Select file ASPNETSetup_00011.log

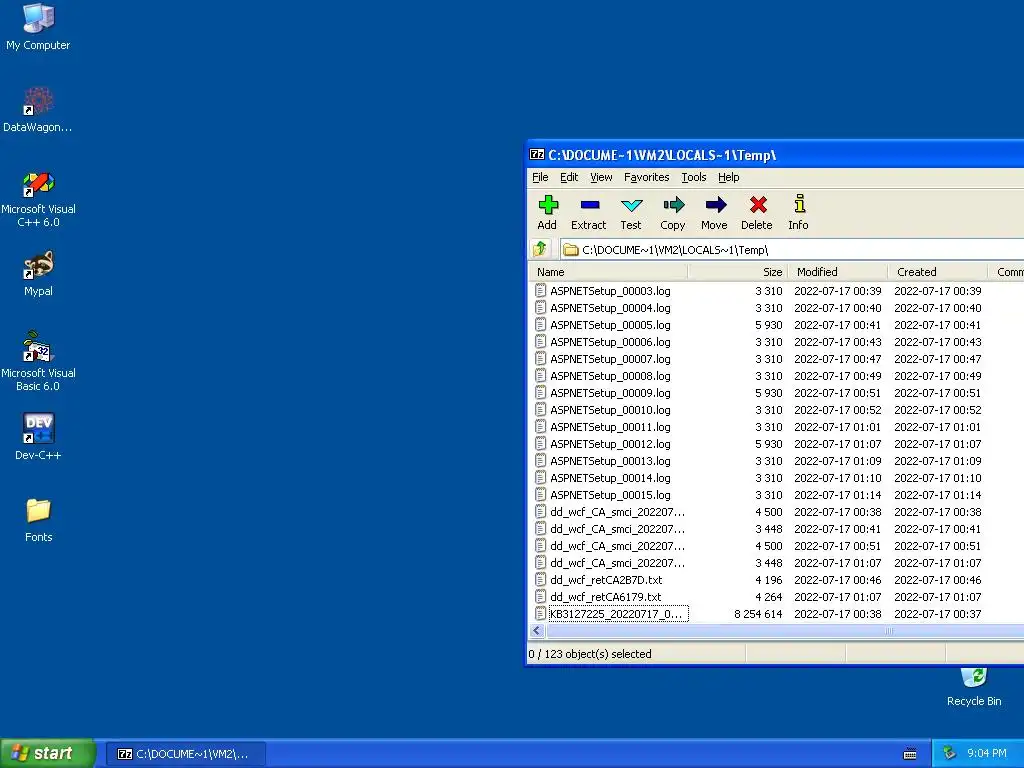click(610, 426)
